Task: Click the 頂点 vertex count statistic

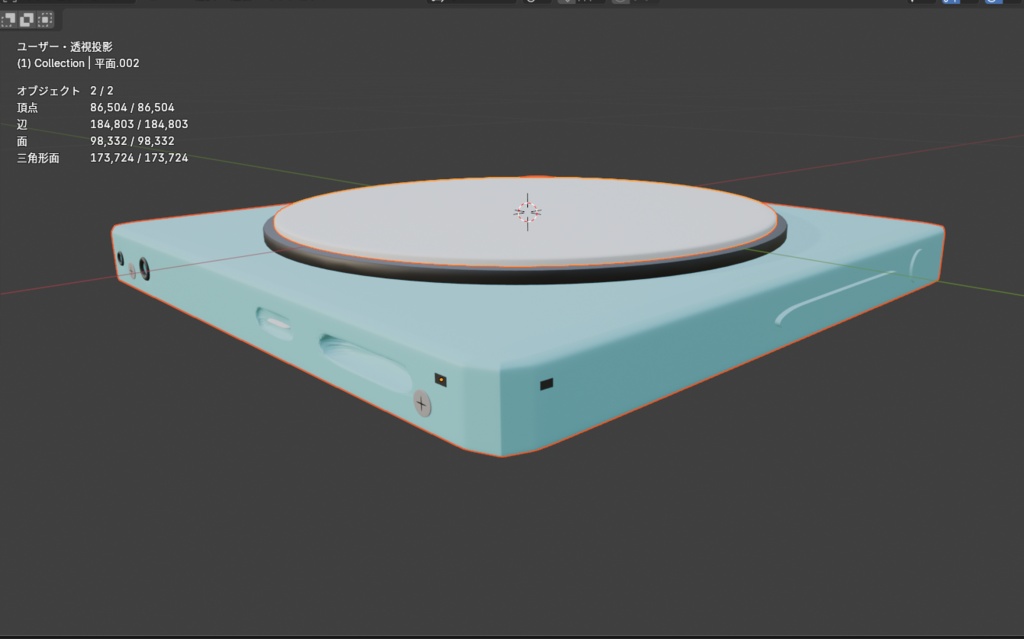Action: click(95, 107)
